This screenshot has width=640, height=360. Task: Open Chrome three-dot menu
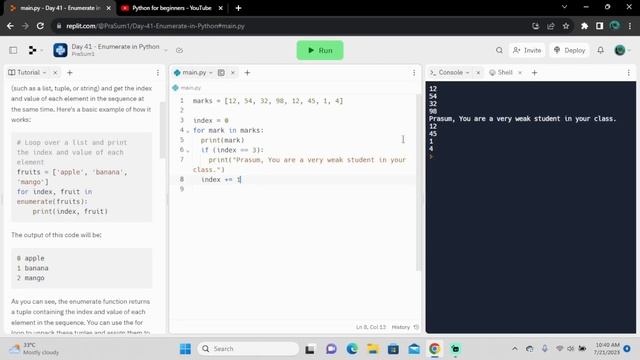[x=630, y=26]
